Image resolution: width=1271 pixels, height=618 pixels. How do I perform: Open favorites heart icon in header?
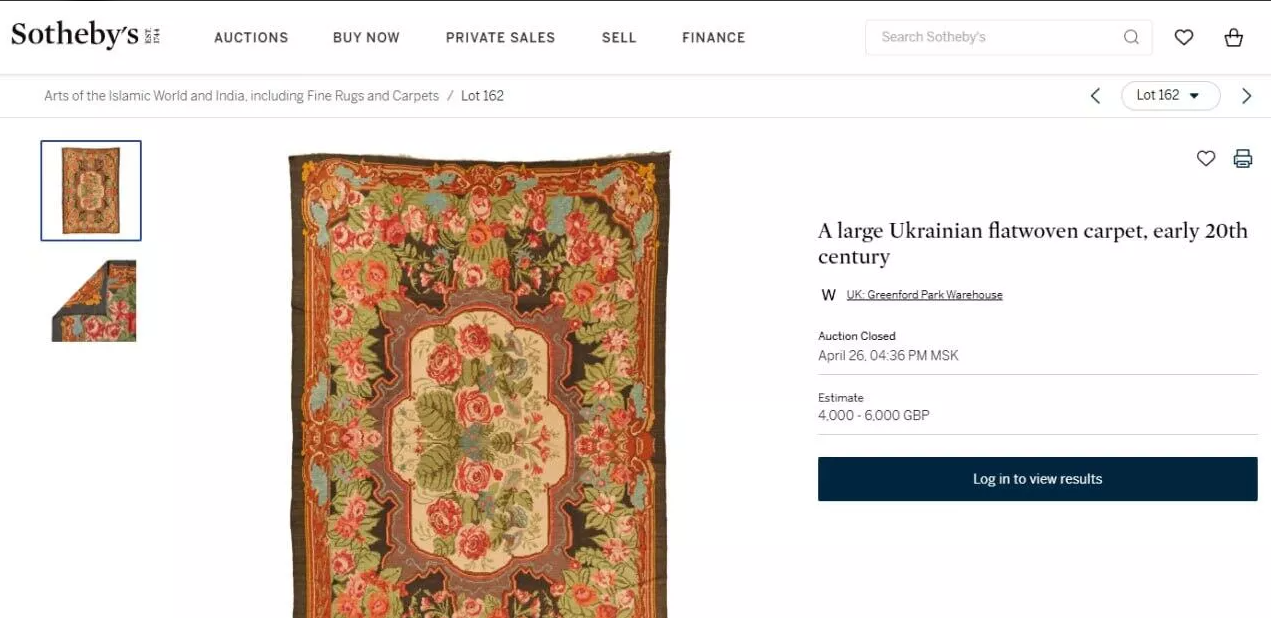click(x=1184, y=37)
